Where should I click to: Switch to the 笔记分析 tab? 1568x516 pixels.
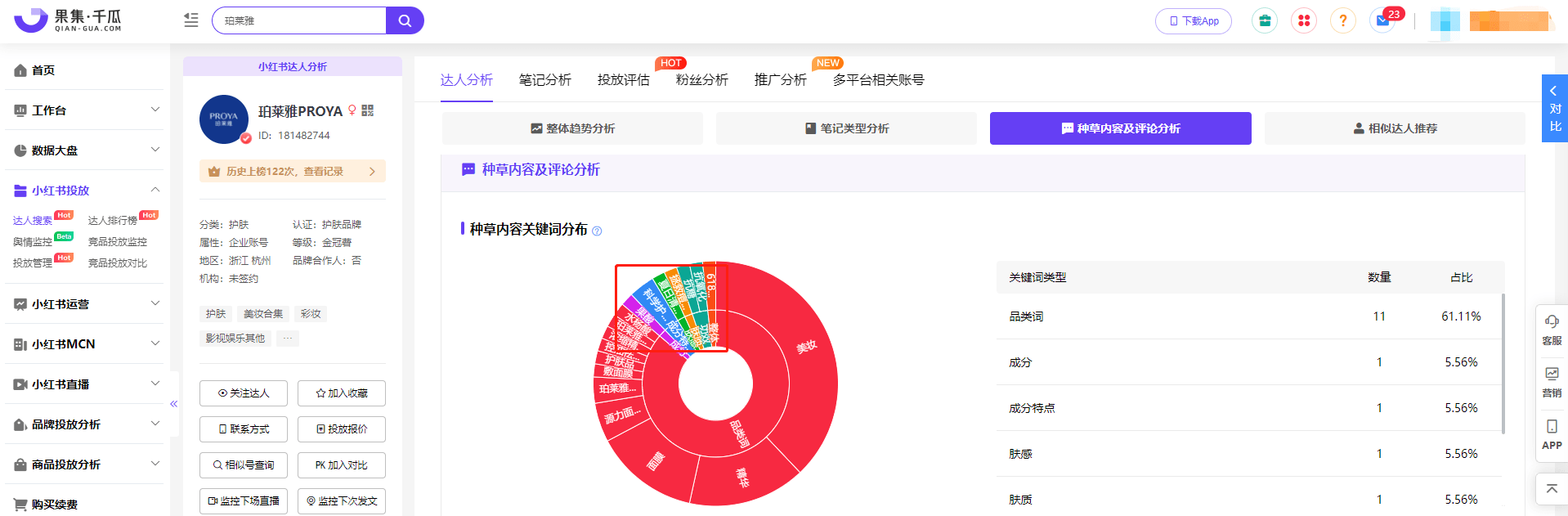click(x=545, y=80)
